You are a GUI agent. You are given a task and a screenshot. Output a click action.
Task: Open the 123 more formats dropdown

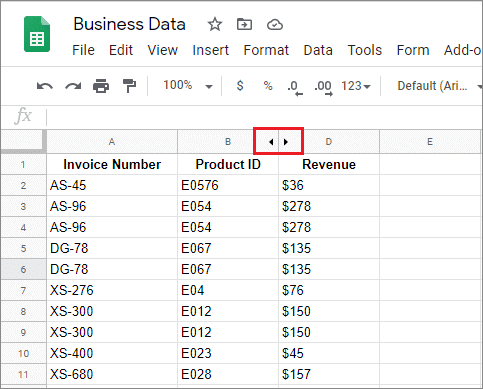tap(356, 86)
